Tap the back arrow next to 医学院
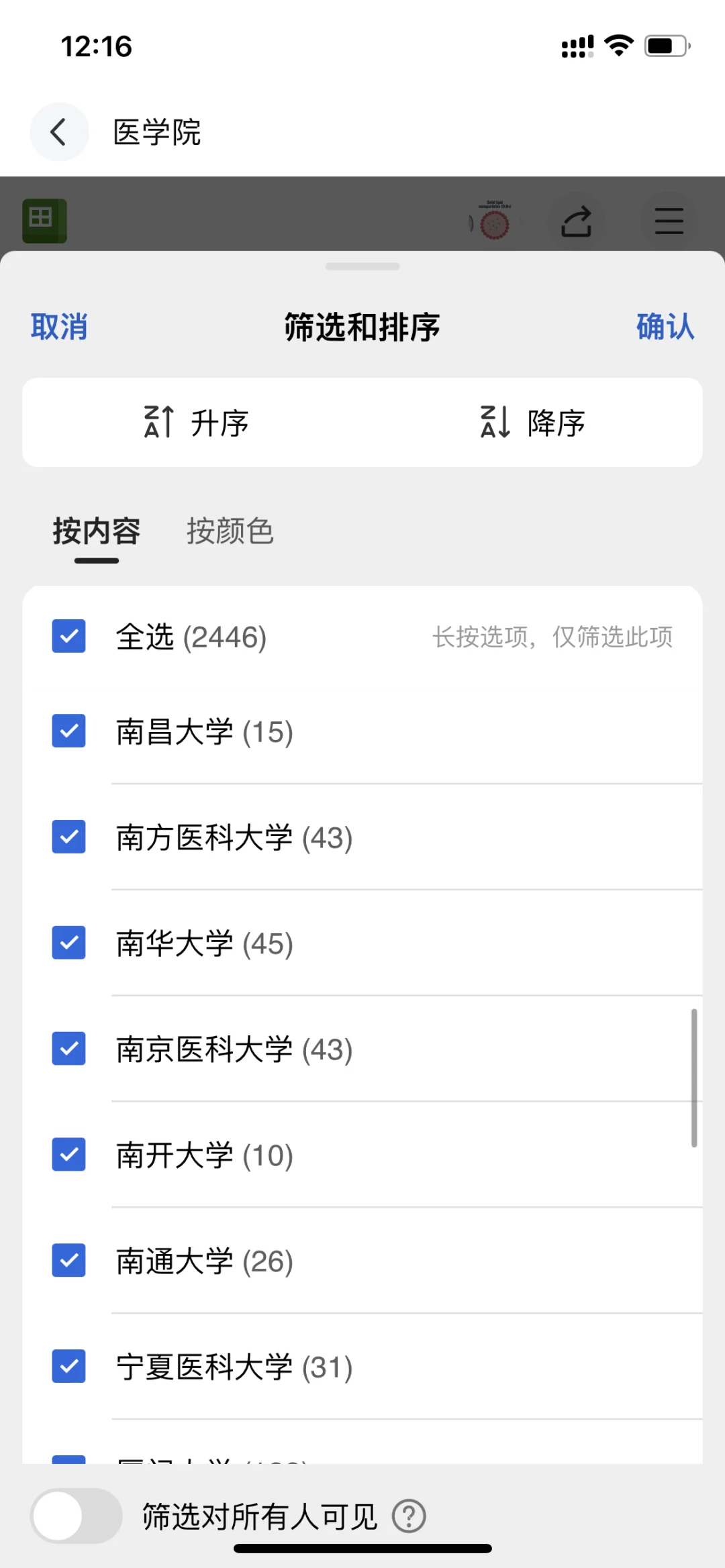Image resolution: width=725 pixels, height=1568 pixels. click(x=59, y=132)
